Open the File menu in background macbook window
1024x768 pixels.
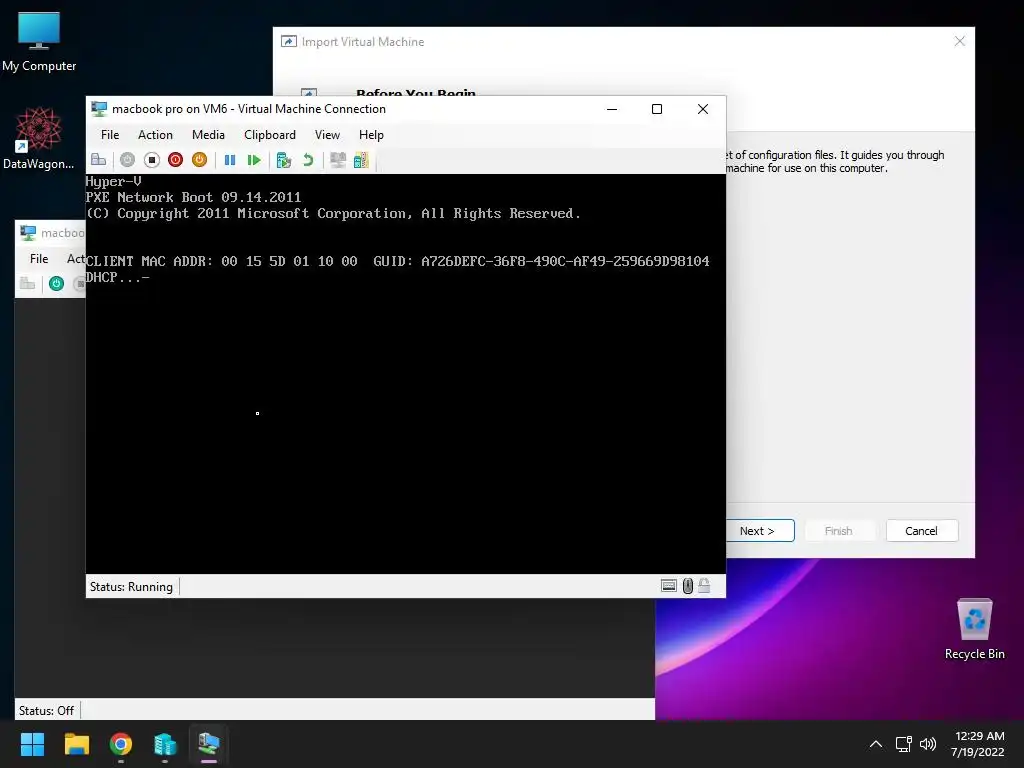(x=39, y=259)
